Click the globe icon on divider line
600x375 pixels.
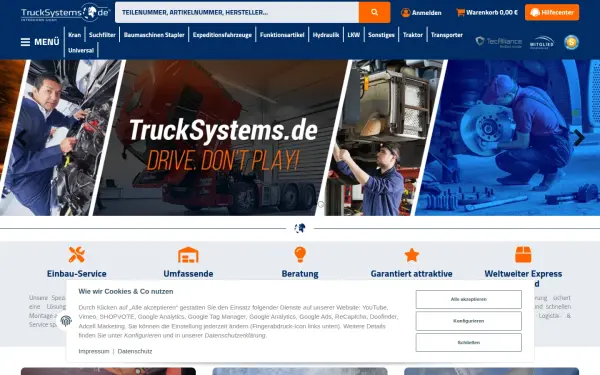300,228
